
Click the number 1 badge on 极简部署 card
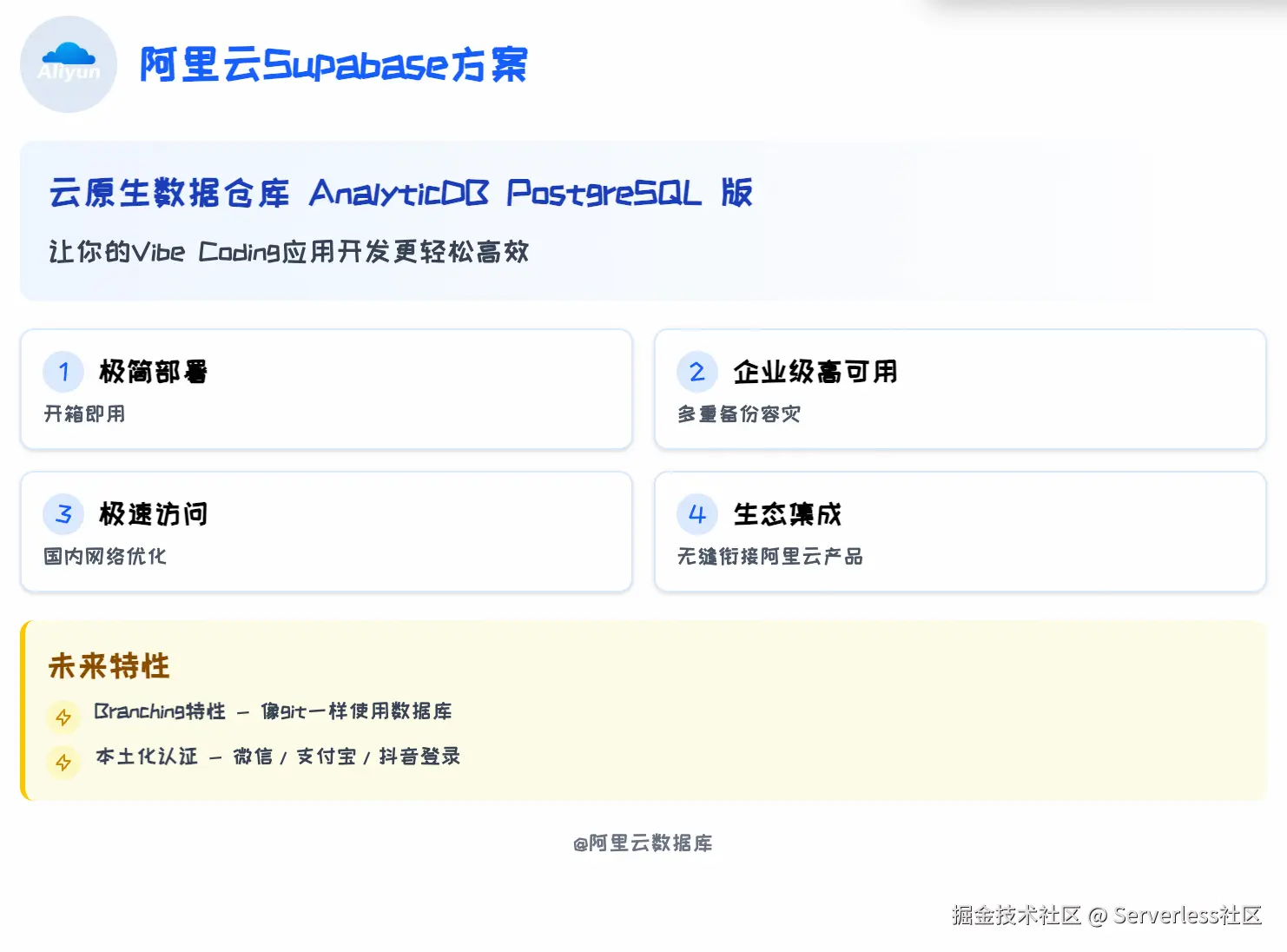(x=63, y=372)
